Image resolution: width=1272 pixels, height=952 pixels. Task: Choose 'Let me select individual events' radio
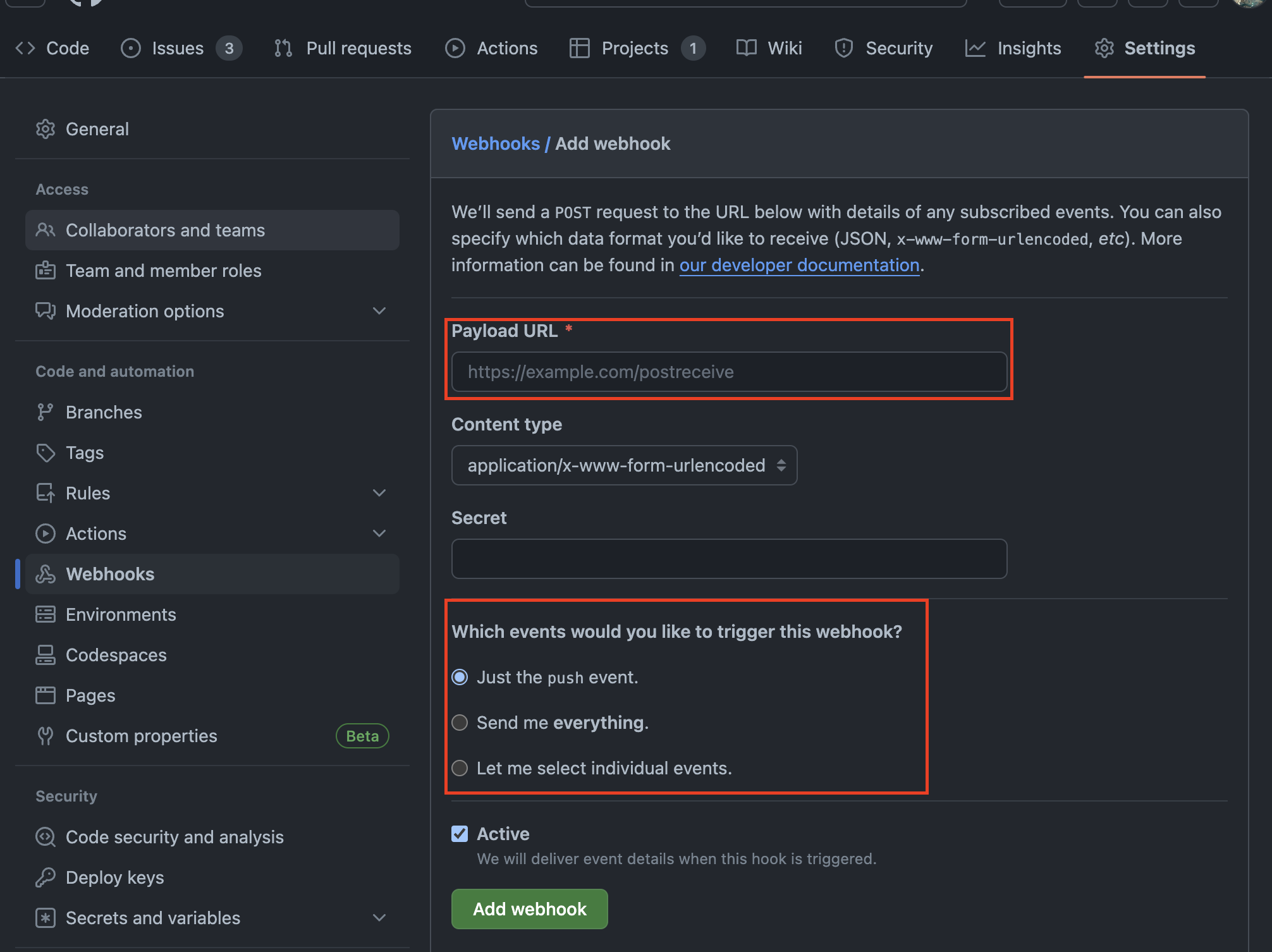pyautogui.click(x=460, y=768)
